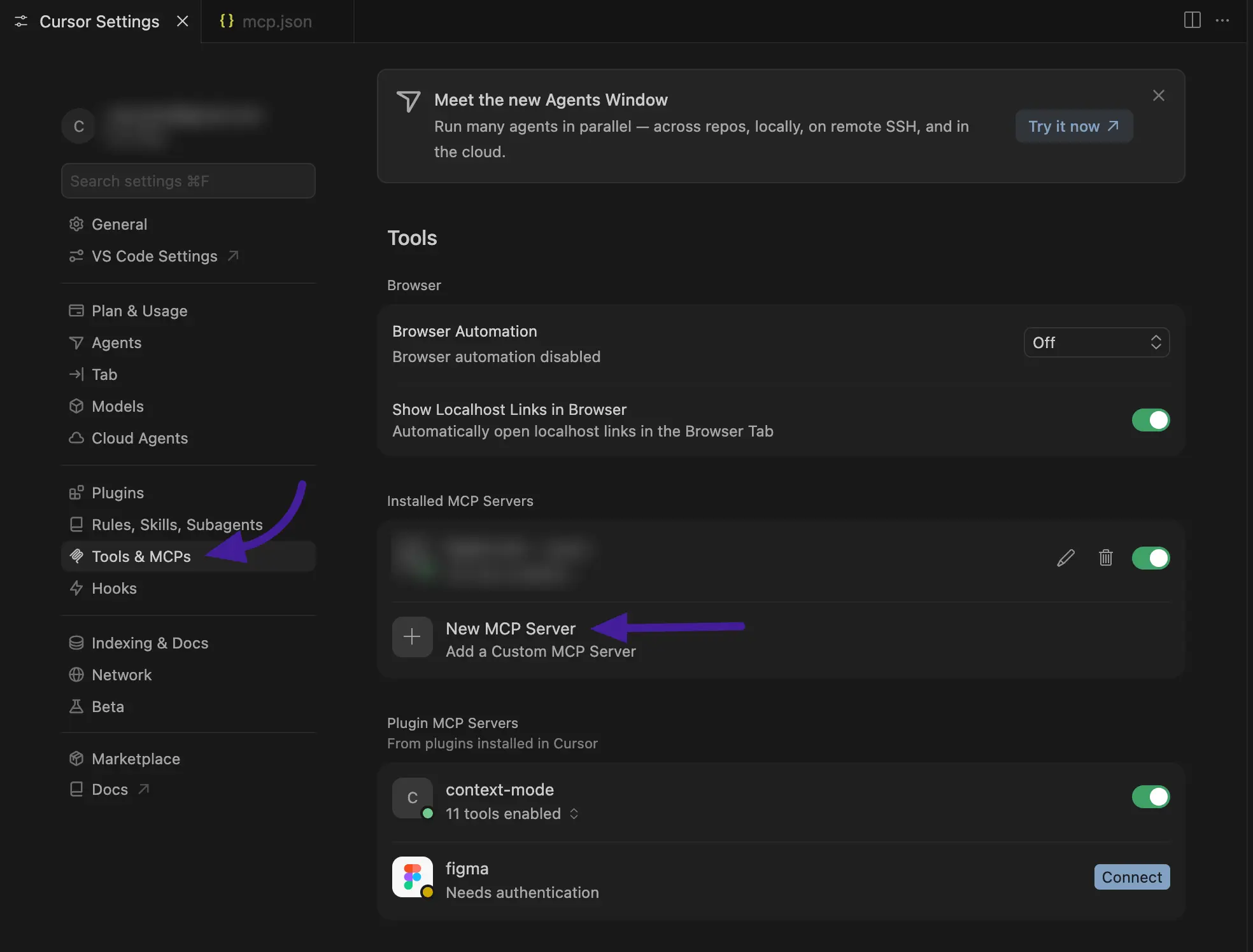This screenshot has width=1253, height=952.
Task: Select the Models section
Action: [188, 406]
